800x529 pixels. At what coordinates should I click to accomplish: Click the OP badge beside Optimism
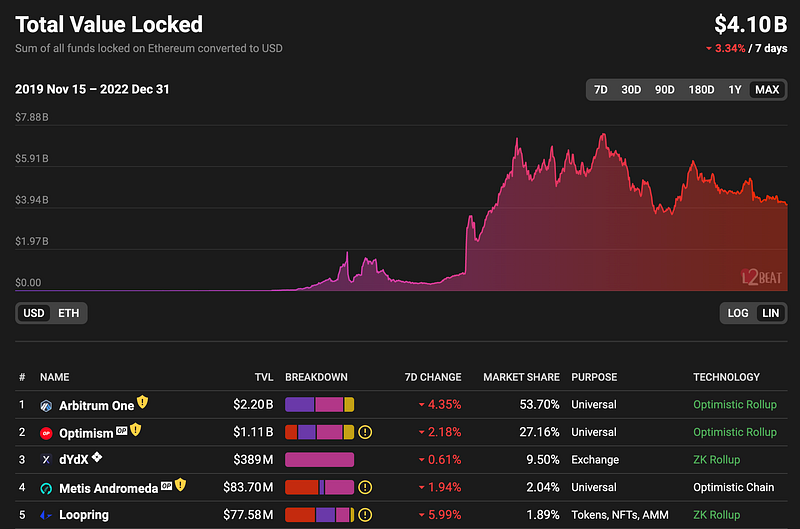[x=121, y=431]
